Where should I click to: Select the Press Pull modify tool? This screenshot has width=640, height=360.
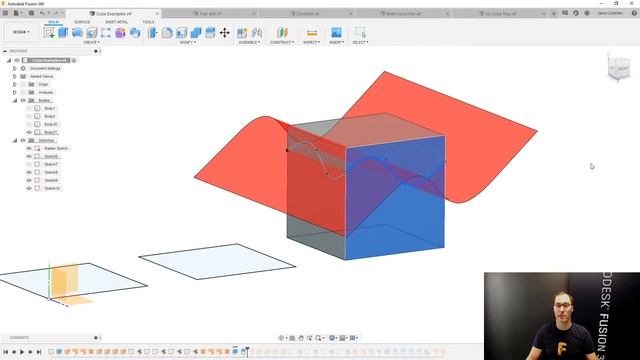click(x=152, y=33)
